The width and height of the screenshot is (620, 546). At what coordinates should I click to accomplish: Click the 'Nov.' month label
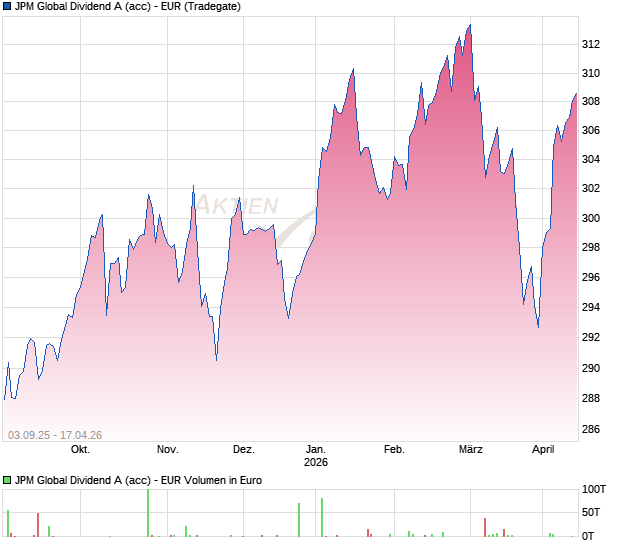click(168, 450)
